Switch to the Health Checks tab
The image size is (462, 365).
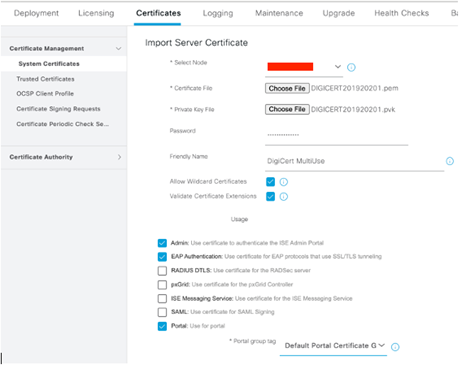coord(402,13)
